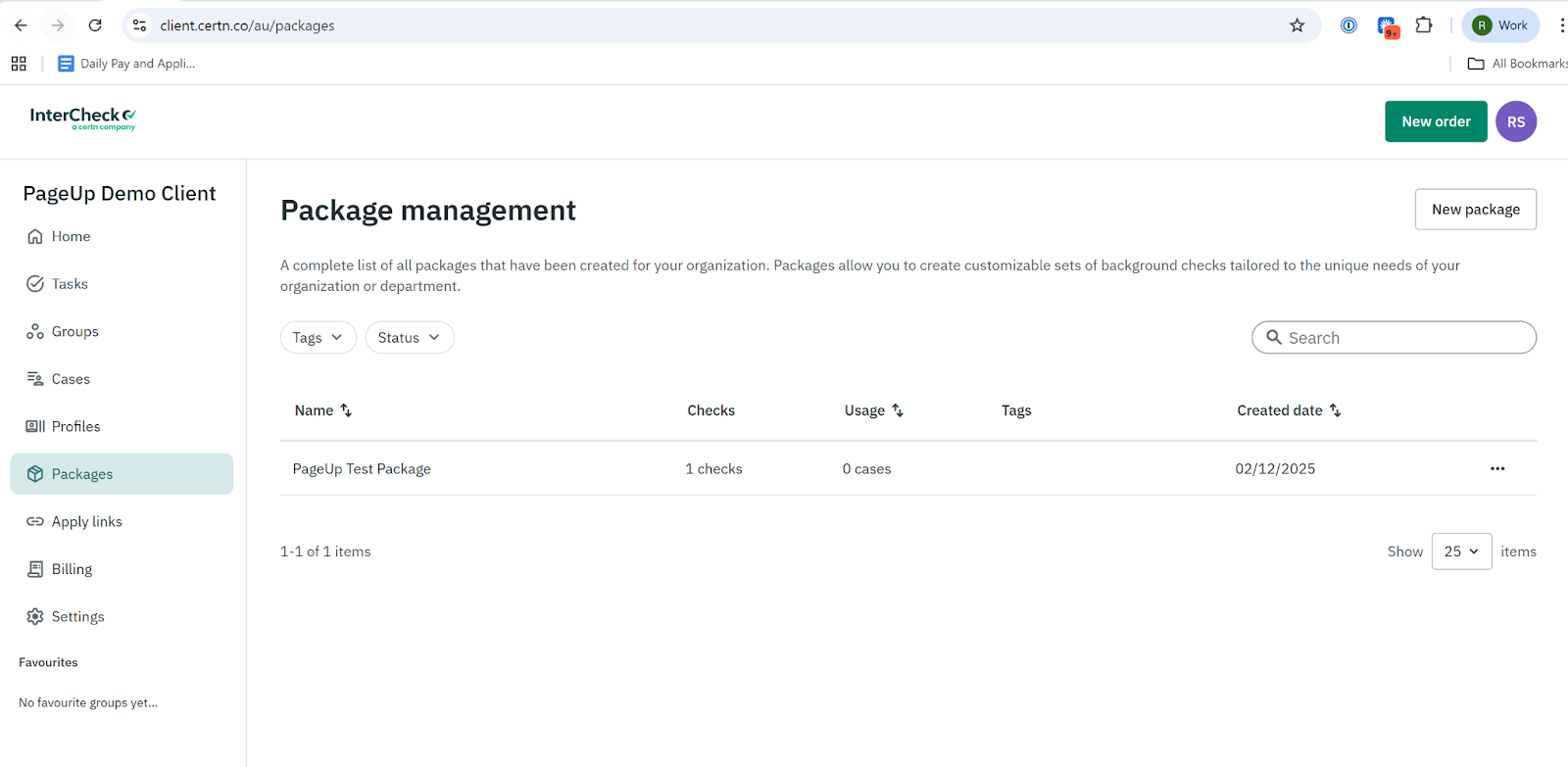Open browser extensions puzzle icon

coord(1424,25)
